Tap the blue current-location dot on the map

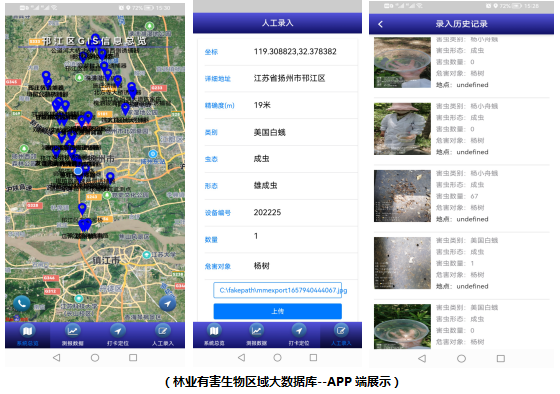click(78, 171)
